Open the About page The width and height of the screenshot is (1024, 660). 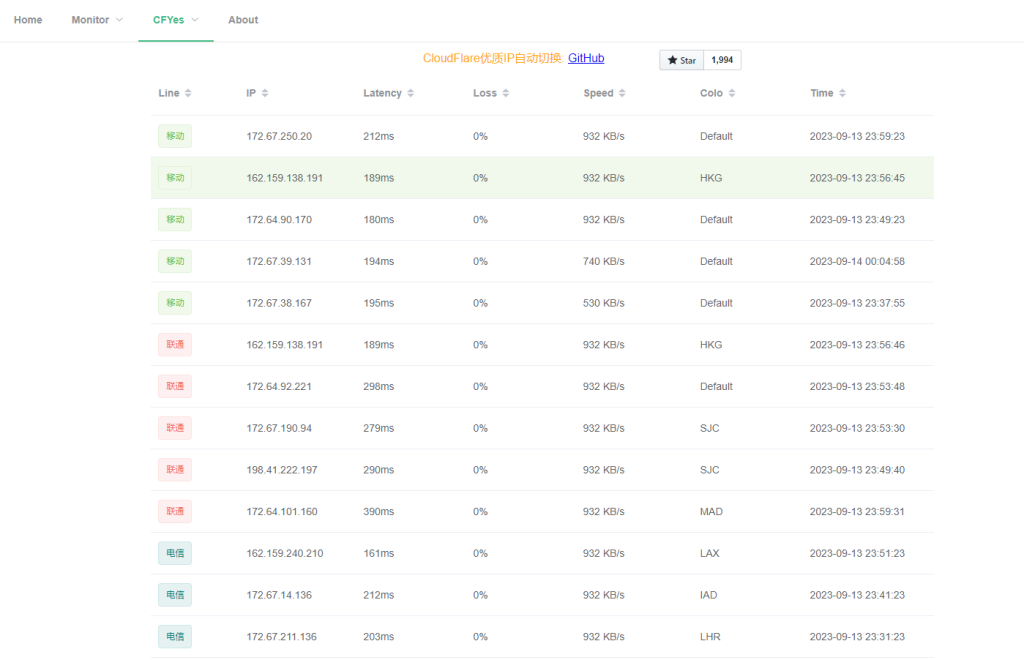tap(243, 20)
